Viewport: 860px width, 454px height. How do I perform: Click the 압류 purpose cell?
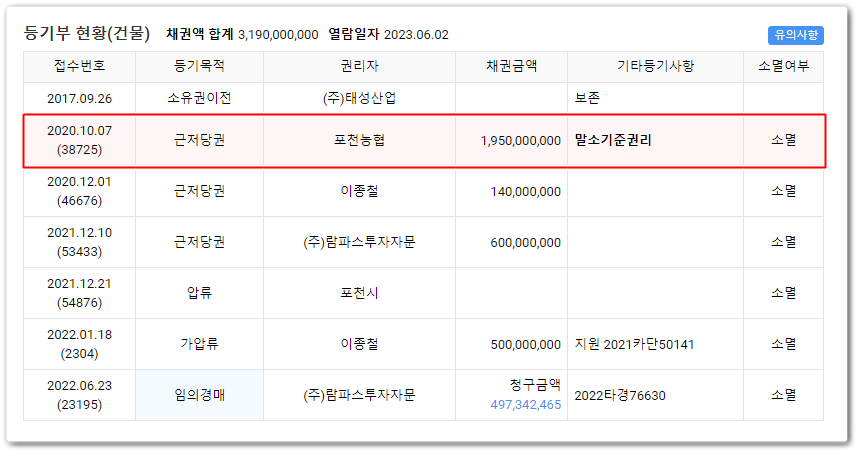click(199, 293)
